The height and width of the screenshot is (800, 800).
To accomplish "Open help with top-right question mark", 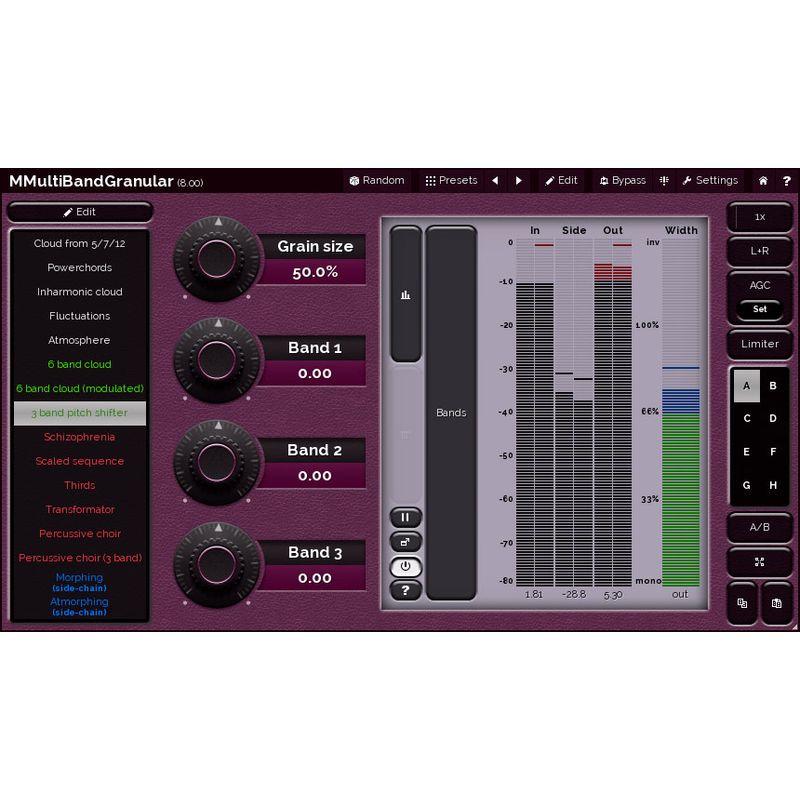I will pos(787,181).
